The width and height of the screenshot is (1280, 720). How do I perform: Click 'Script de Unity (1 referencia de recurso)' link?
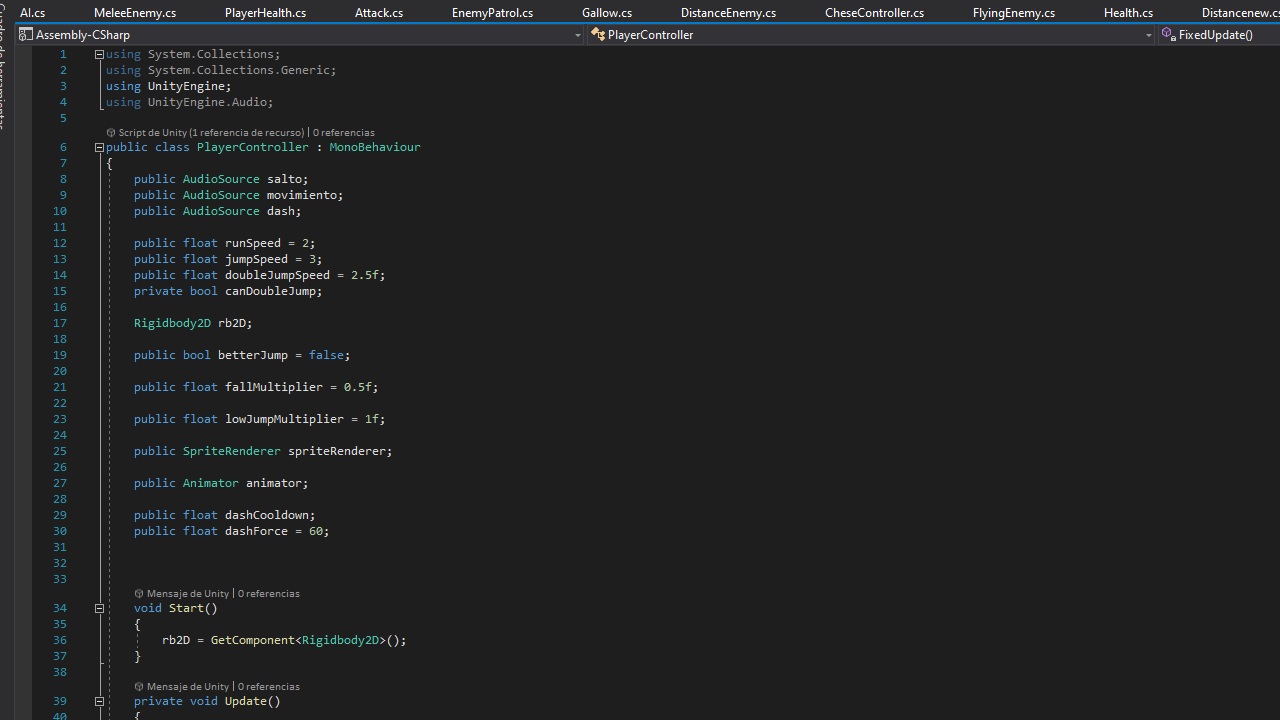tap(210, 133)
